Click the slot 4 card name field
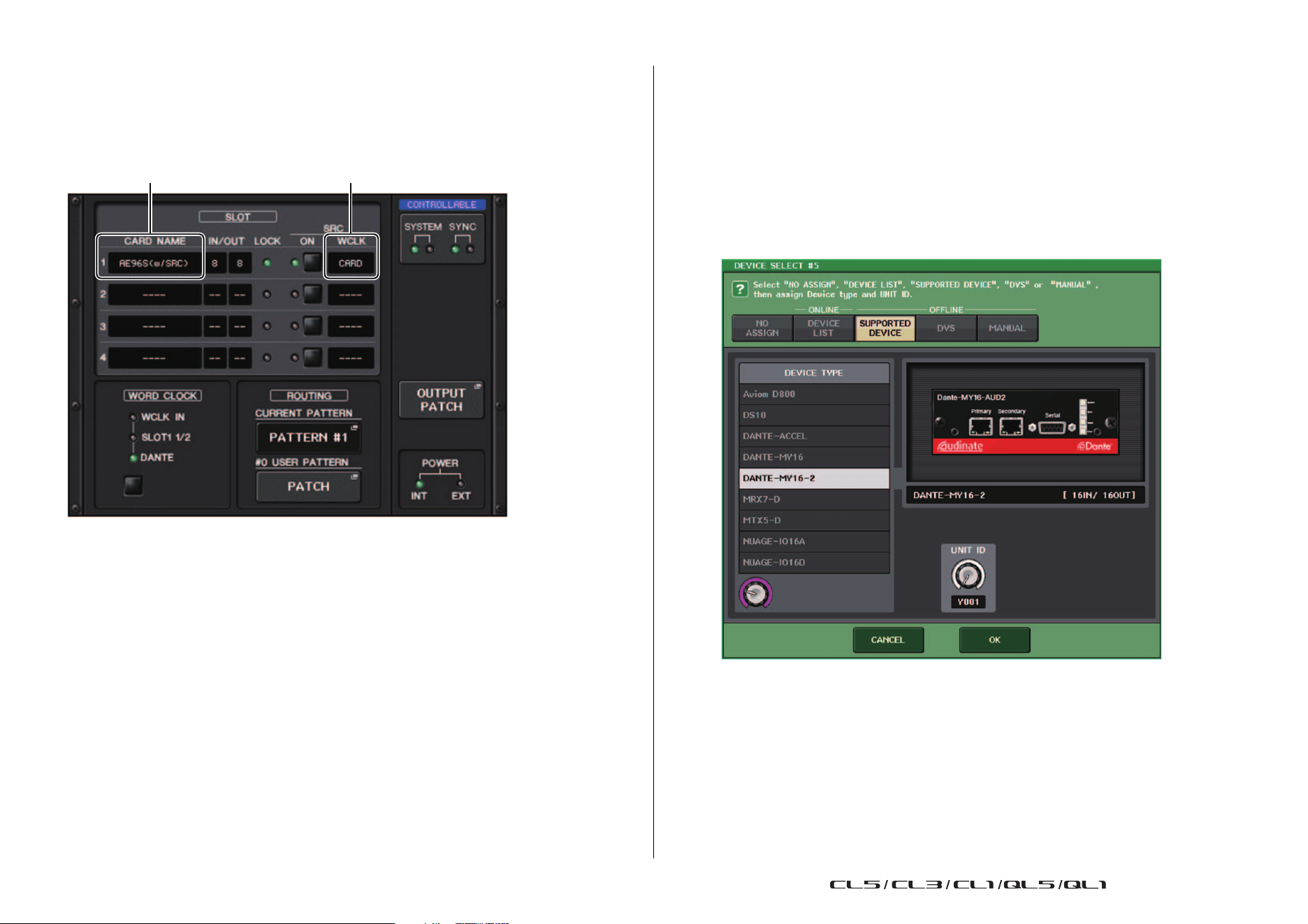Viewport: 1308px width, 924px height. (154, 358)
